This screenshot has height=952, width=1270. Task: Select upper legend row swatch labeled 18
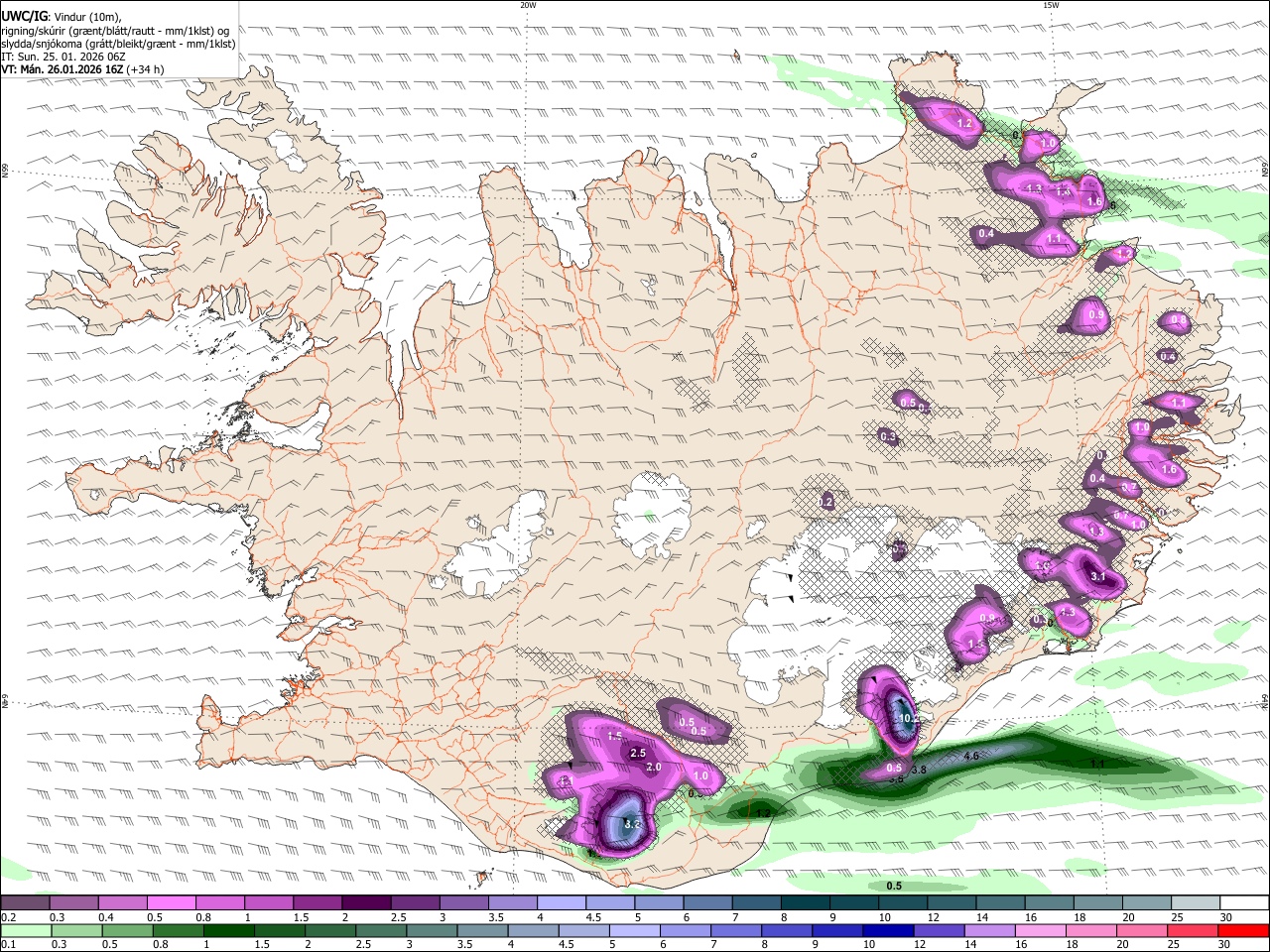[1099, 903]
